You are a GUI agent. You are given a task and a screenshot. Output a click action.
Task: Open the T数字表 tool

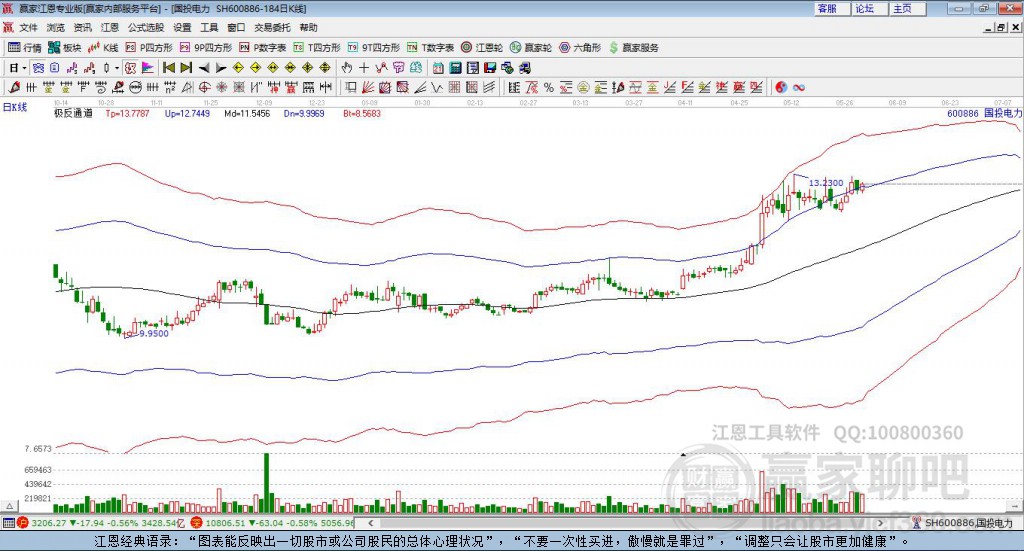click(x=430, y=48)
